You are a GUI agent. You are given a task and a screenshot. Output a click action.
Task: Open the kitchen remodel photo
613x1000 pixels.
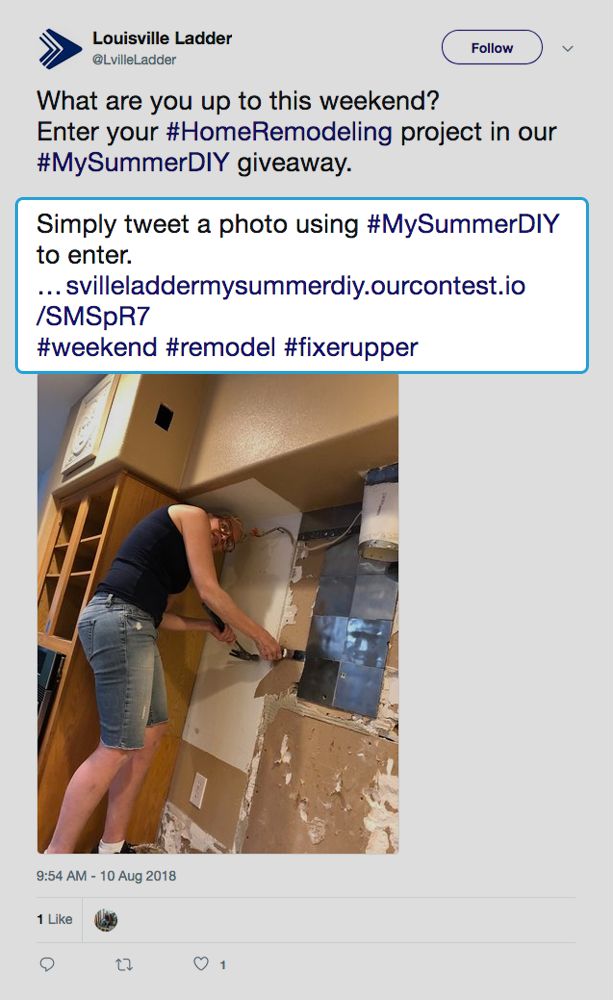pyautogui.click(x=218, y=614)
